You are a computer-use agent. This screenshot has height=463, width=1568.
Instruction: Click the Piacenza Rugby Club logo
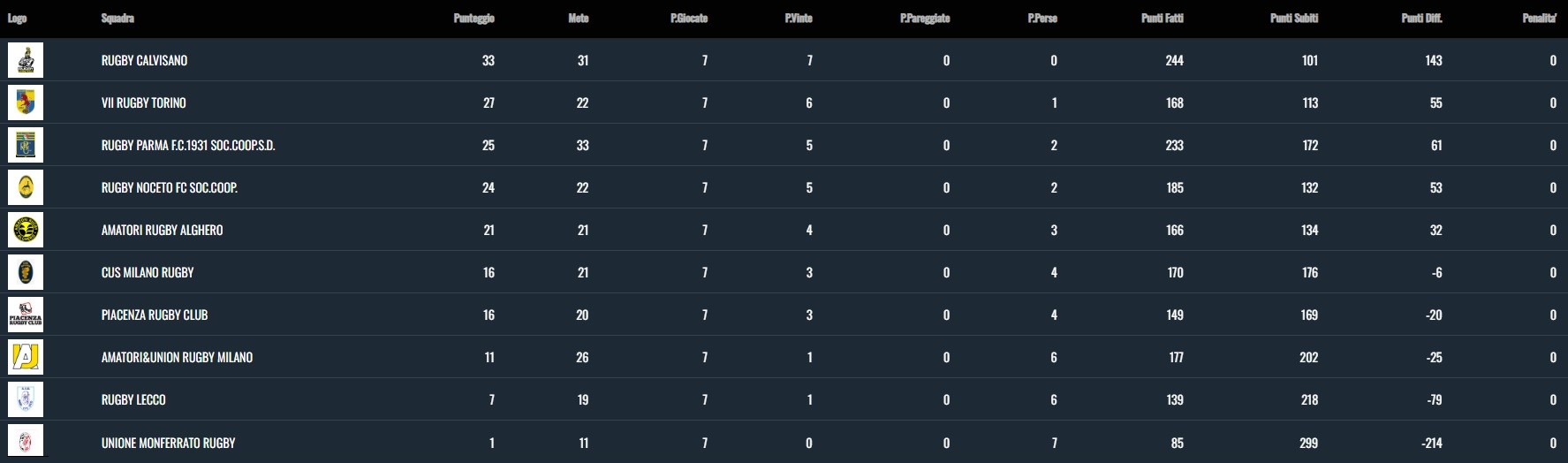(26, 315)
